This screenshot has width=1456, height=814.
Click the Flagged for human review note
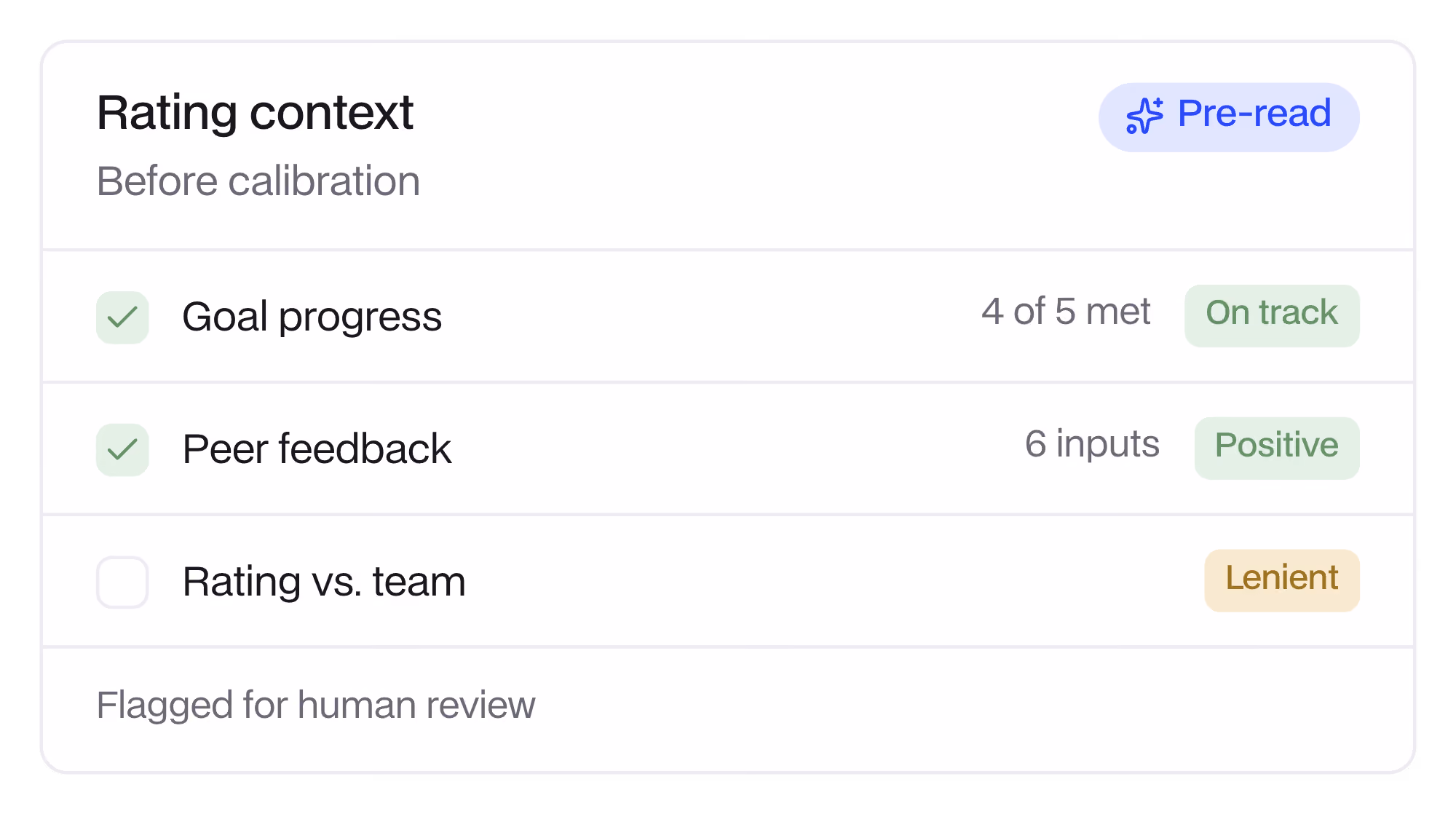pyautogui.click(x=316, y=705)
